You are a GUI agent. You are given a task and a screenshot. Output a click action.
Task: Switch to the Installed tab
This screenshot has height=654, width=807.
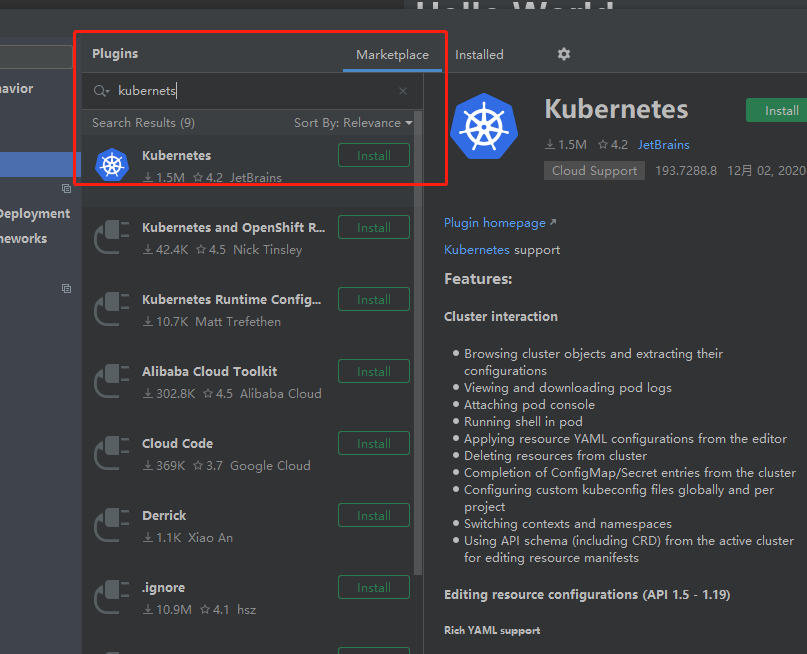coord(479,55)
